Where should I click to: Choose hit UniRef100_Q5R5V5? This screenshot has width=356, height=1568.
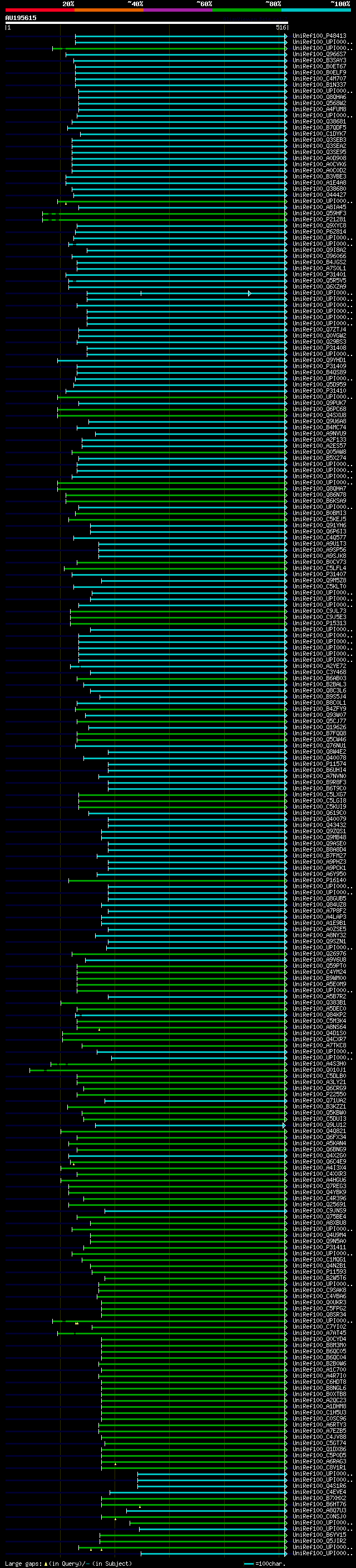(x=319, y=280)
